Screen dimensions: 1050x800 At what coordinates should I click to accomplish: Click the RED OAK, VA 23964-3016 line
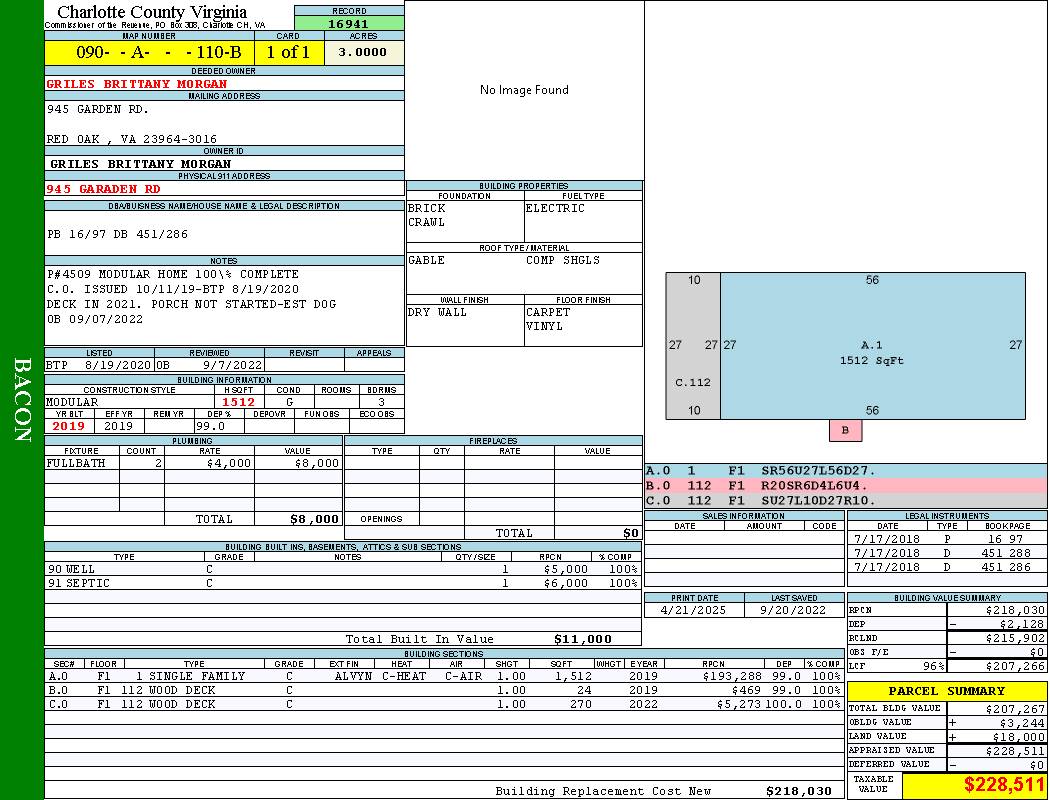point(131,139)
